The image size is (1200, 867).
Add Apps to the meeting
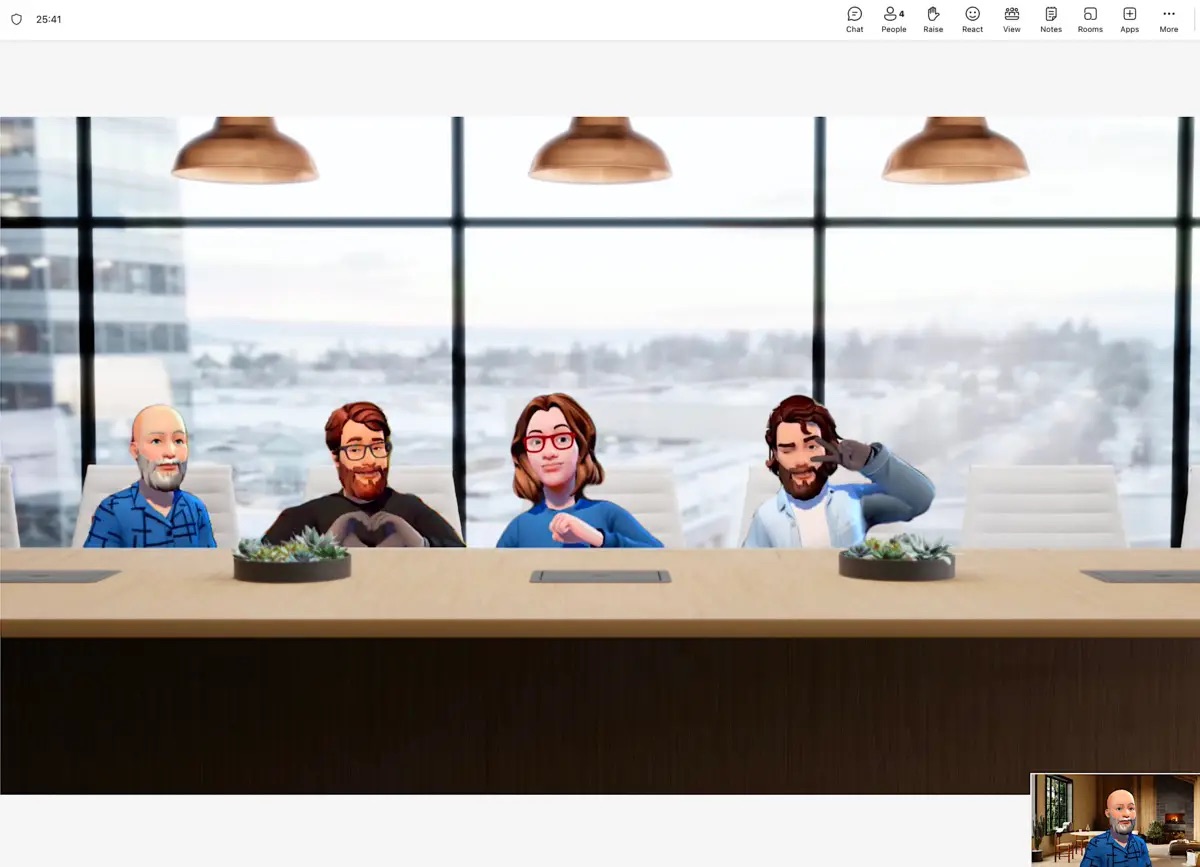[1129, 19]
